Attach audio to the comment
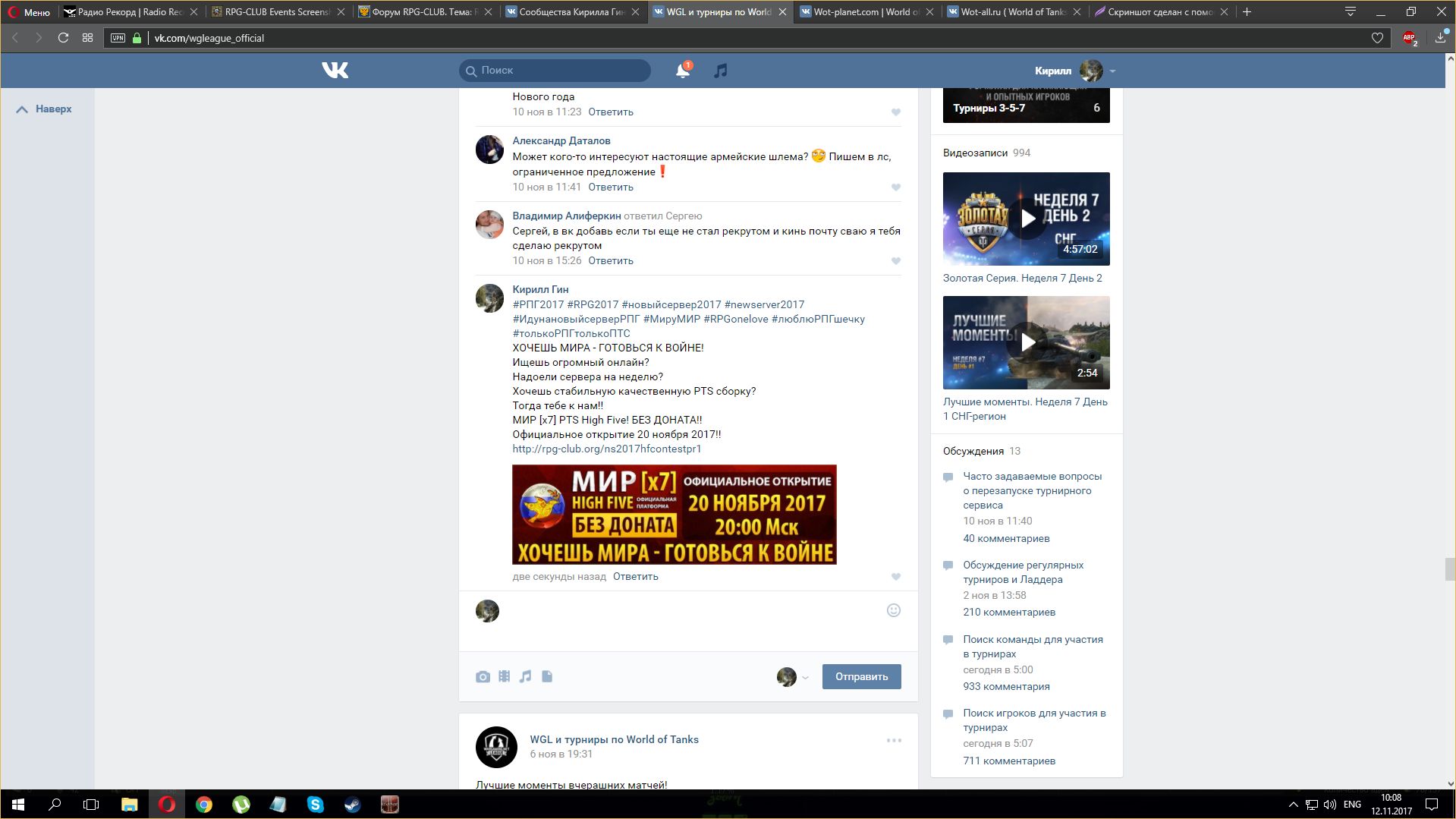 point(525,676)
